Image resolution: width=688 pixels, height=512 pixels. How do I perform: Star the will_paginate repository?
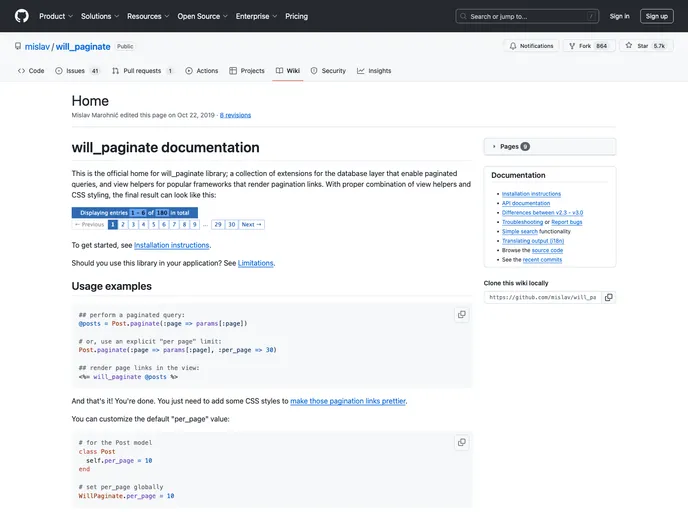coord(645,46)
